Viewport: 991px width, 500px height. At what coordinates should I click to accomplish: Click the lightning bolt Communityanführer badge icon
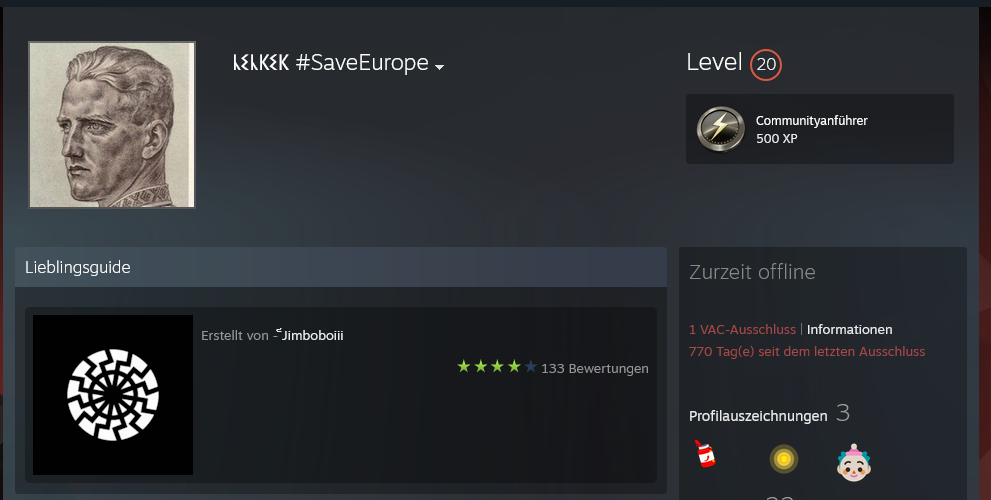click(720, 129)
